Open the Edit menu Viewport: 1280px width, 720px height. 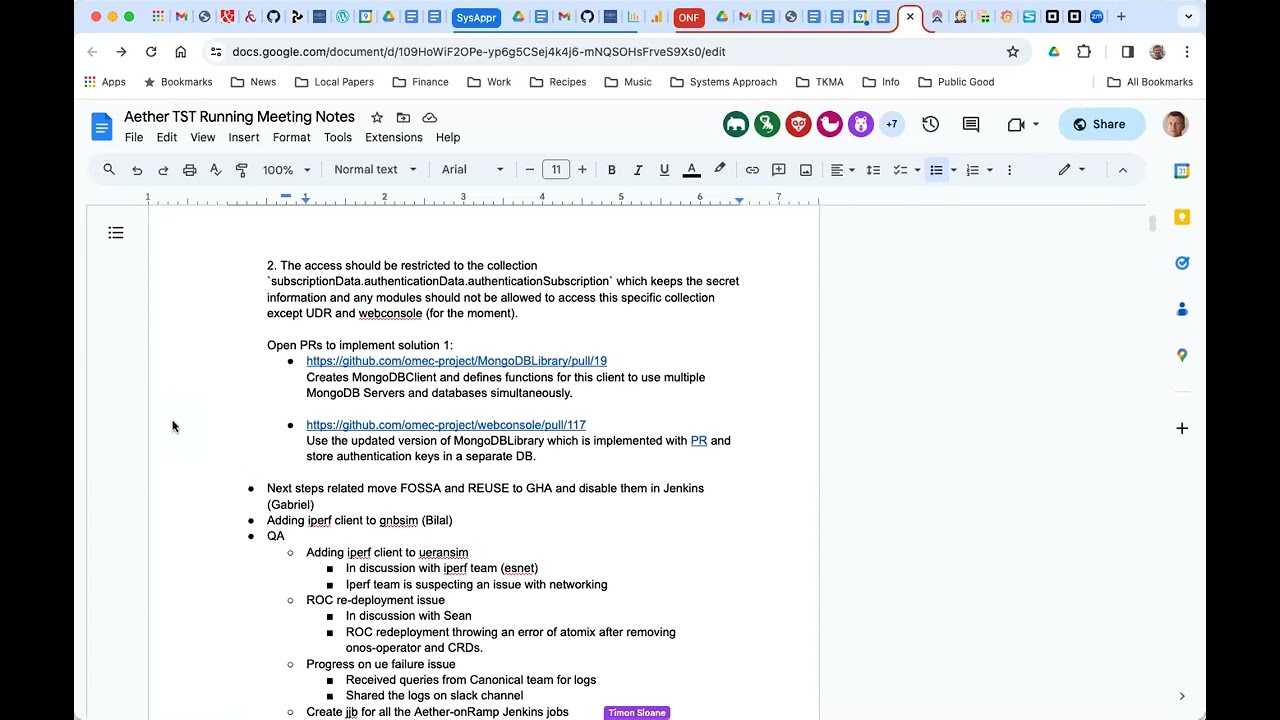point(167,137)
